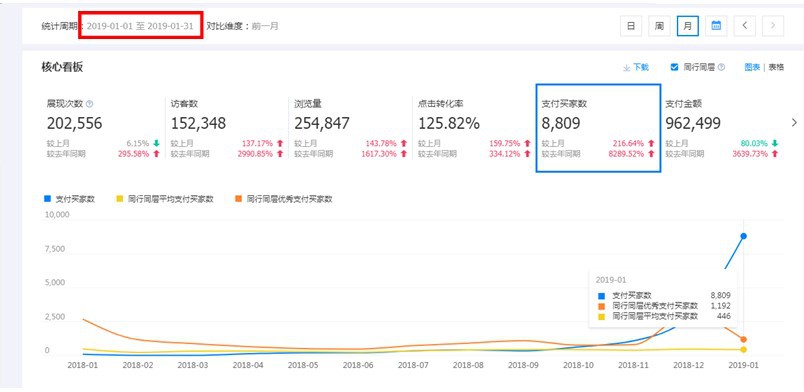
Task: Toggle 同行同层优秀支付买家数 orange legend swatch
Action: [238, 199]
